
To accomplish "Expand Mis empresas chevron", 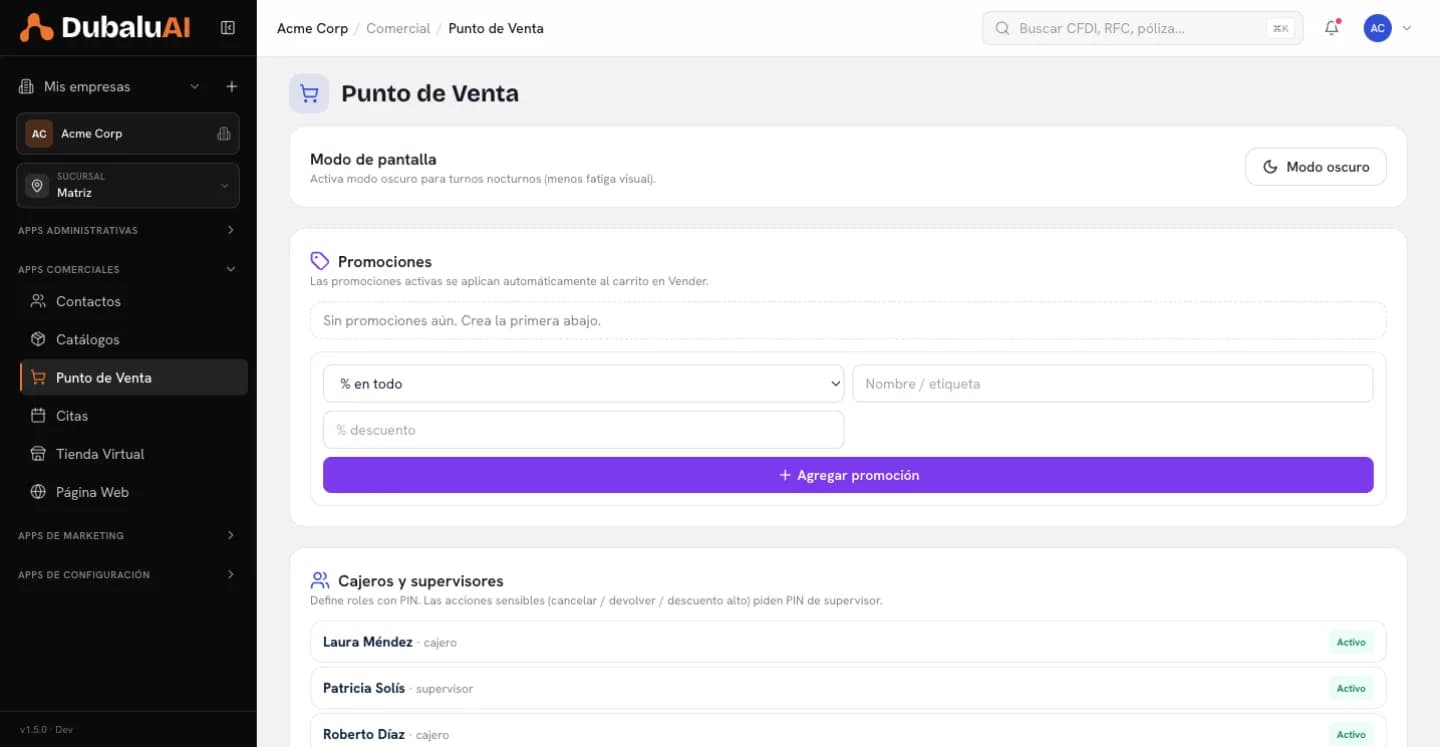I will click(195, 87).
